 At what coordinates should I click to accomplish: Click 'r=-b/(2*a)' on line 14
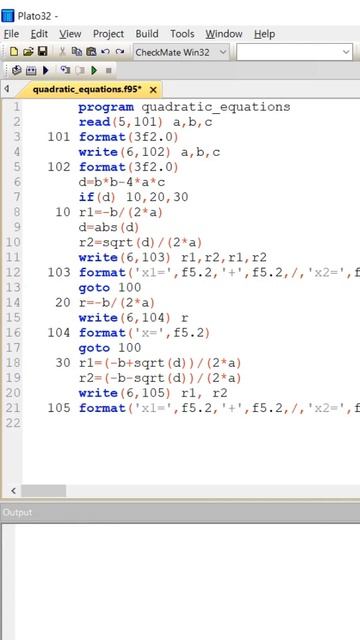click(x=117, y=303)
